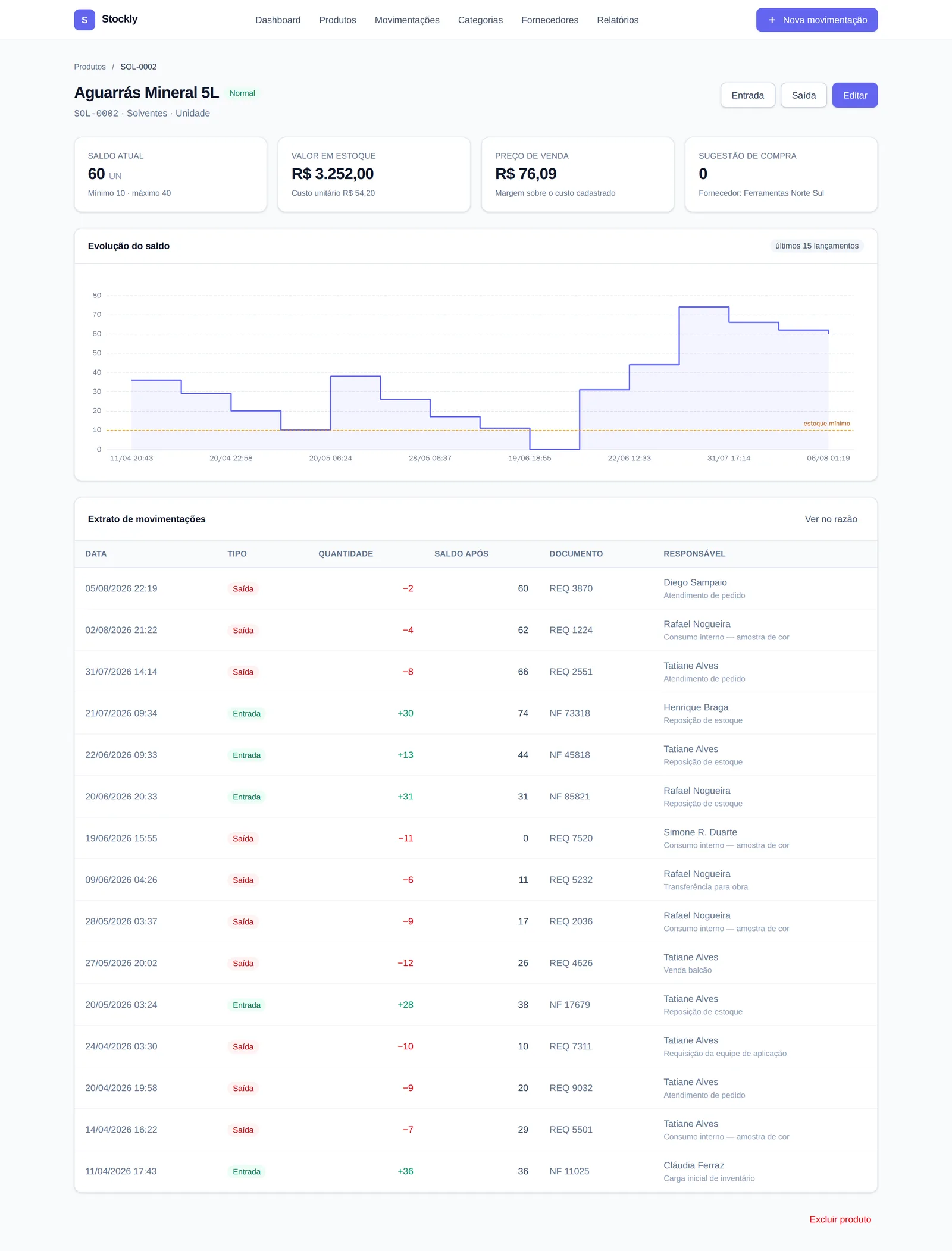The width and height of the screenshot is (952, 1251).
Task: Click document REQ 5232
Action: click(x=571, y=880)
